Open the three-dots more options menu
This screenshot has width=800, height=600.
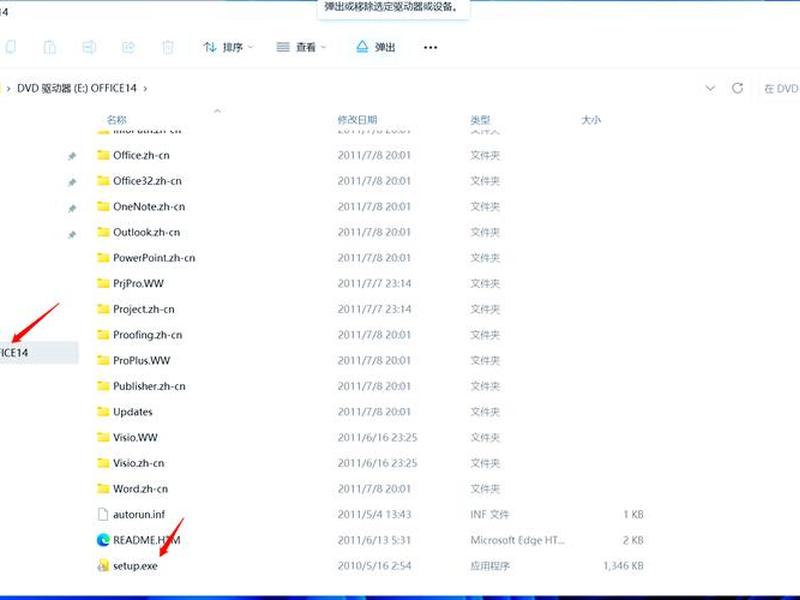[x=431, y=47]
